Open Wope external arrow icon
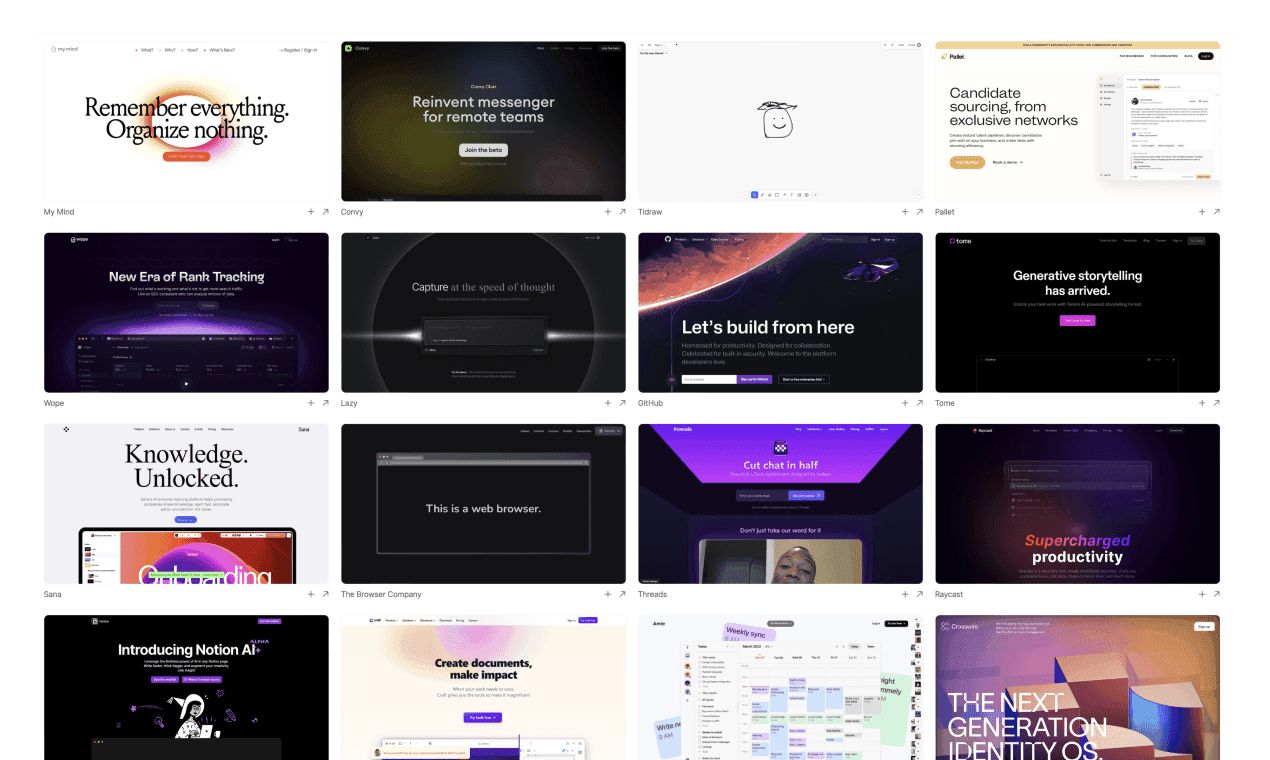This screenshot has width=1270, height=760. 325,403
